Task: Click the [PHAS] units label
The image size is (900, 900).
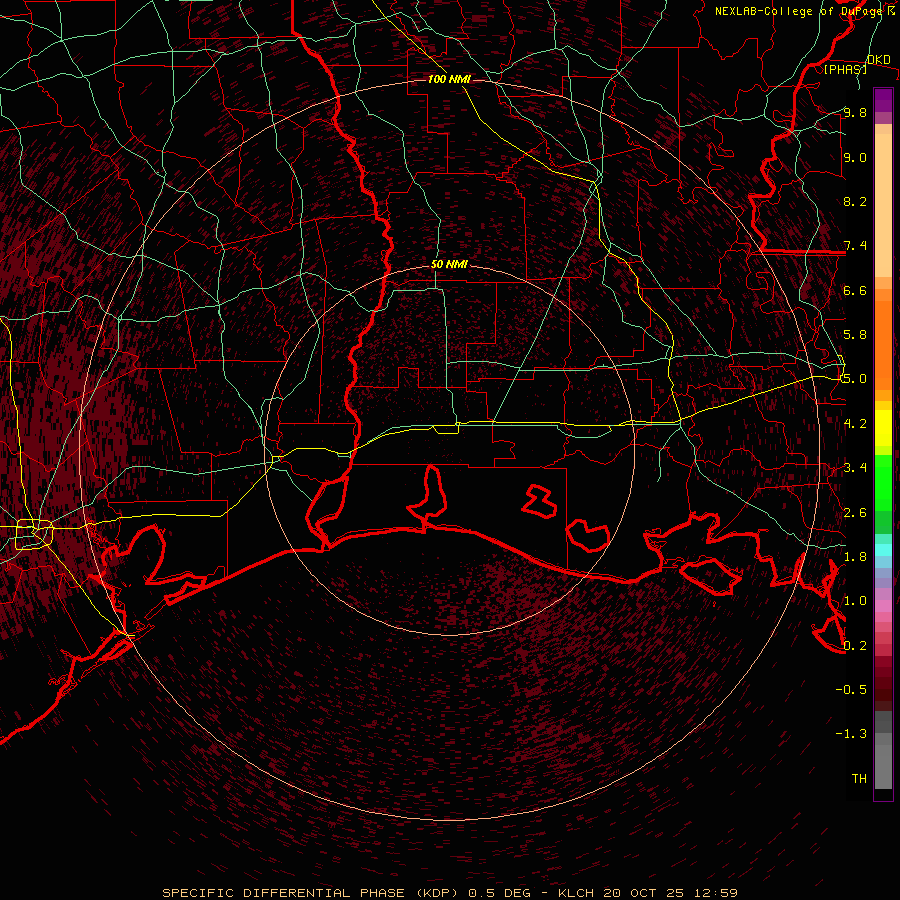Action: click(x=845, y=69)
